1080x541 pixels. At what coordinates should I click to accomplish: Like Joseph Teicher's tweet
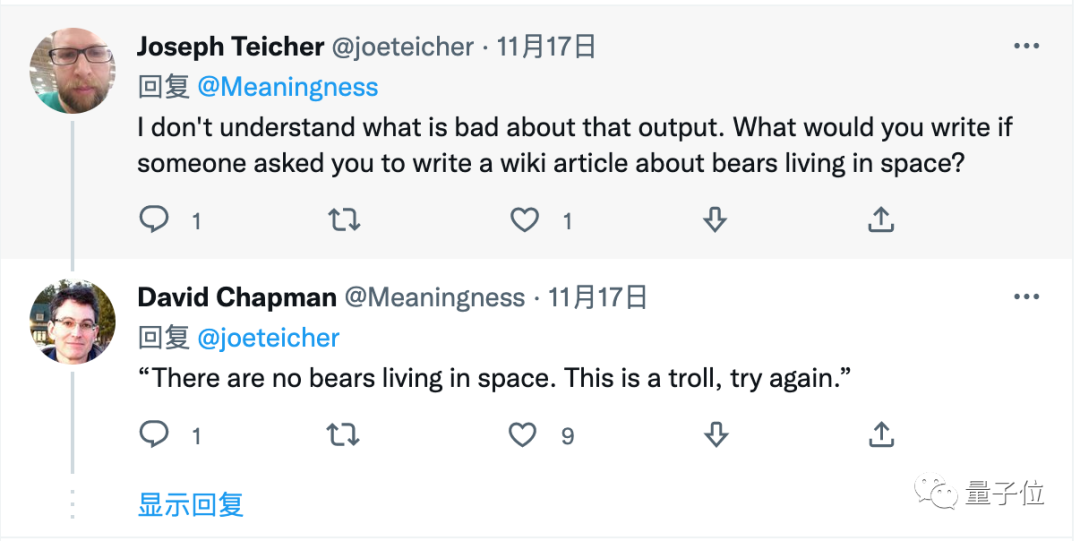(524, 220)
